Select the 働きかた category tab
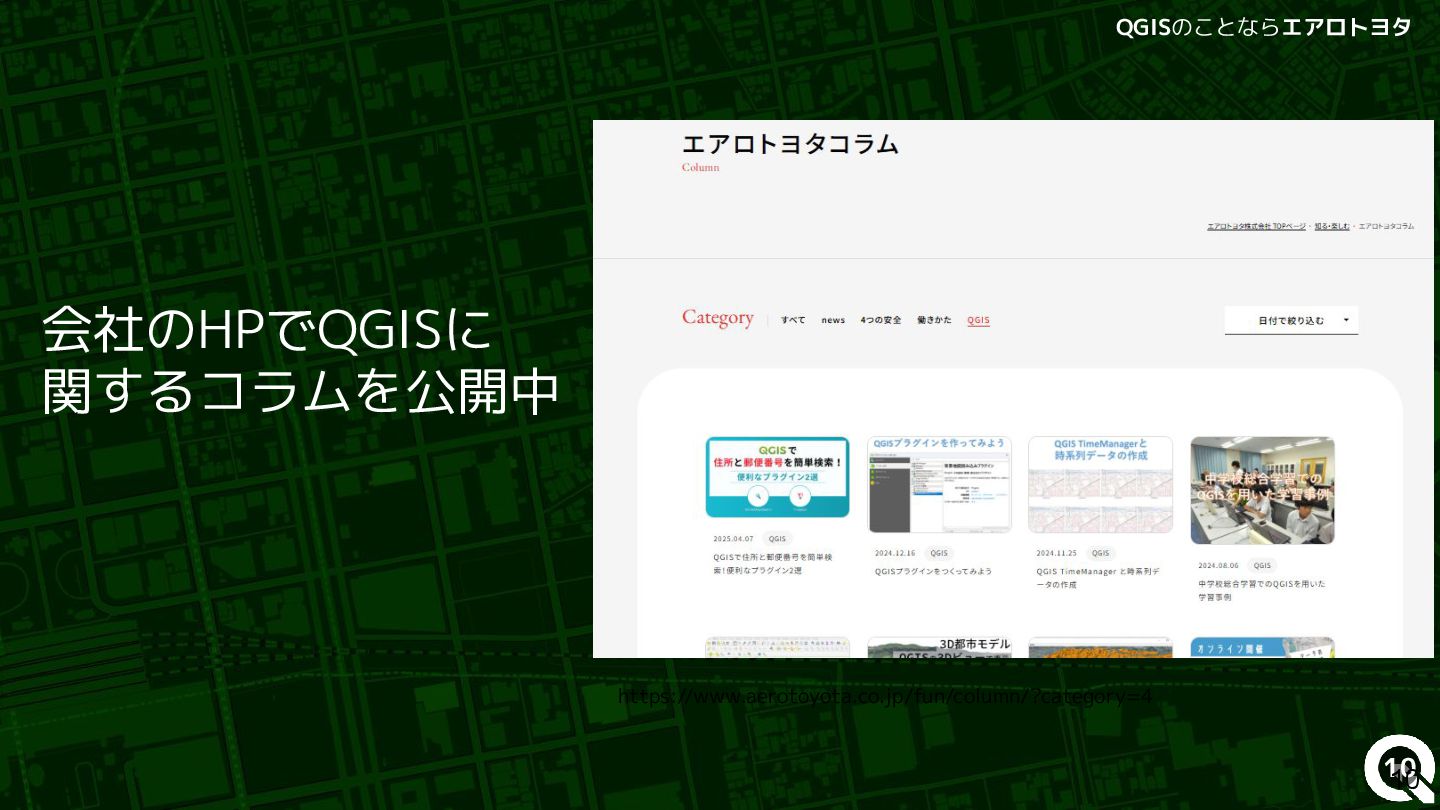1440x810 pixels. 934,320
